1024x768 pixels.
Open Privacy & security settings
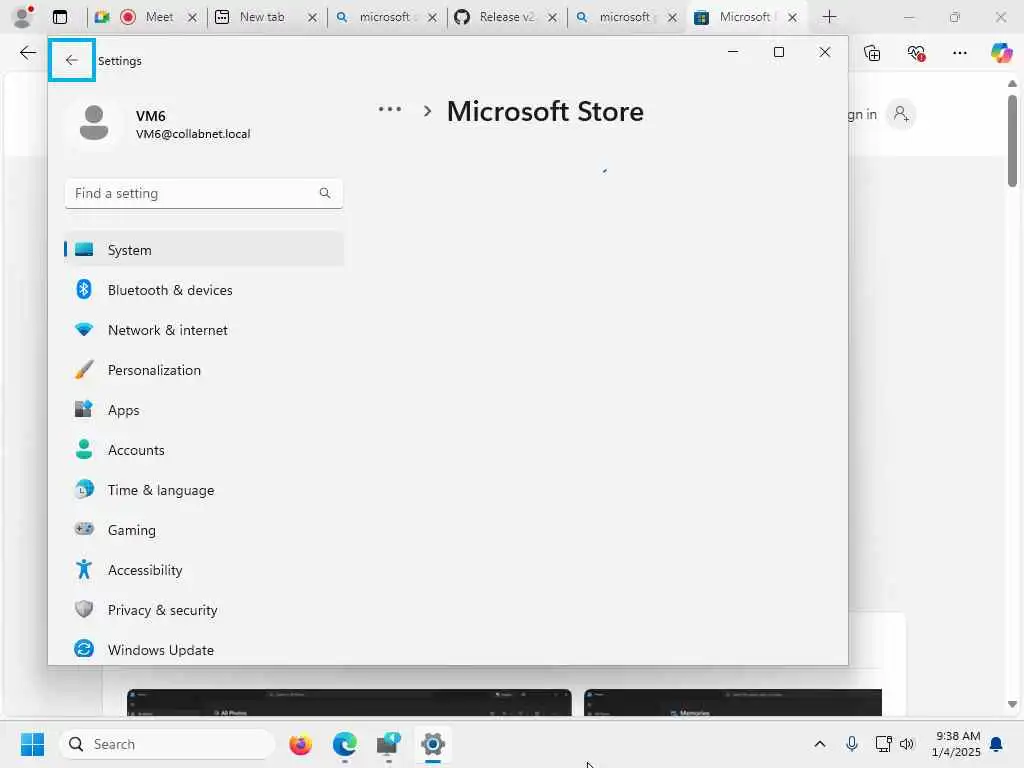[x=204, y=610]
